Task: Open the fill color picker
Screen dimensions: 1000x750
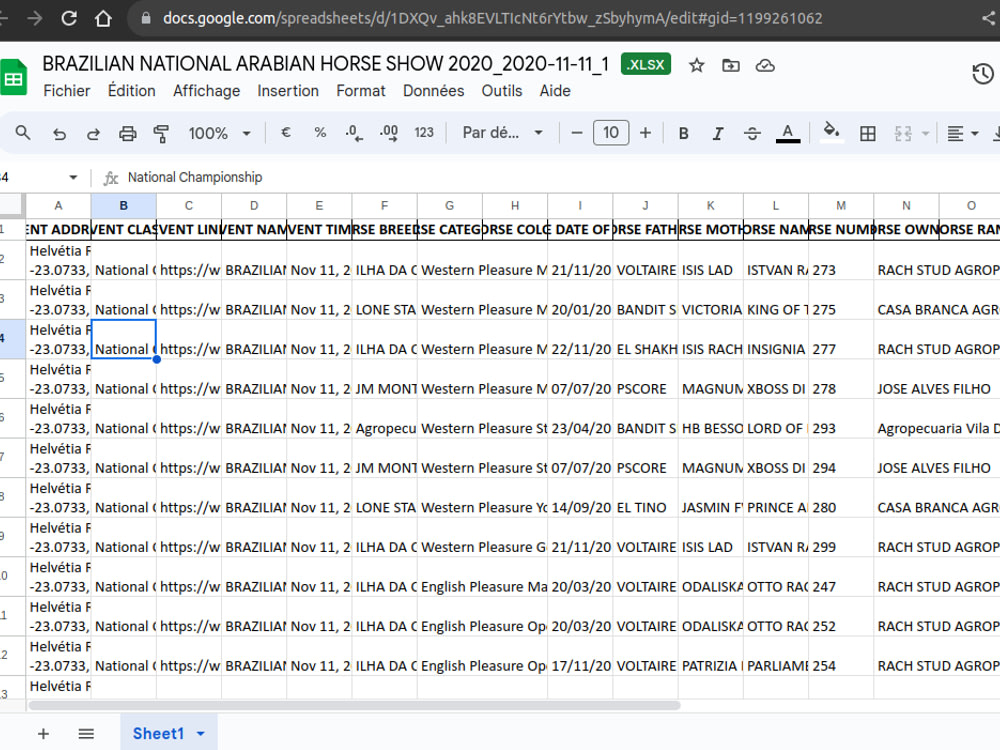Action: 830,133
